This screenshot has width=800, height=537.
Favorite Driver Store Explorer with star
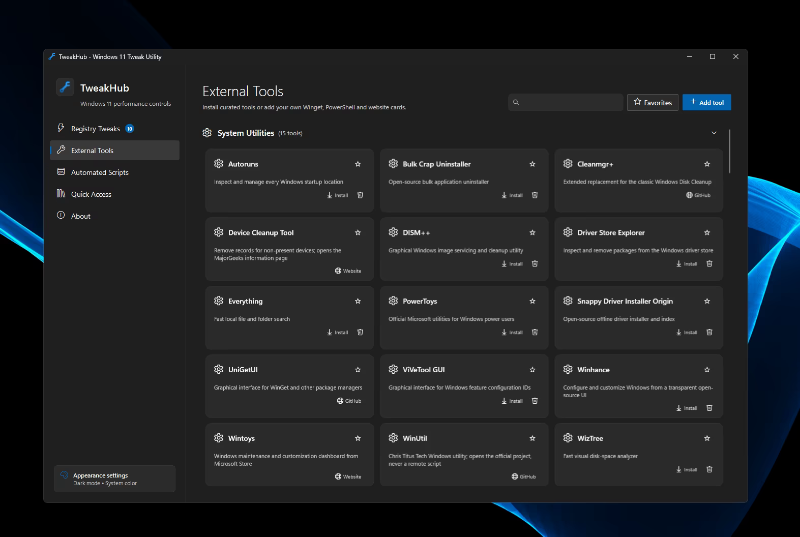(x=707, y=233)
